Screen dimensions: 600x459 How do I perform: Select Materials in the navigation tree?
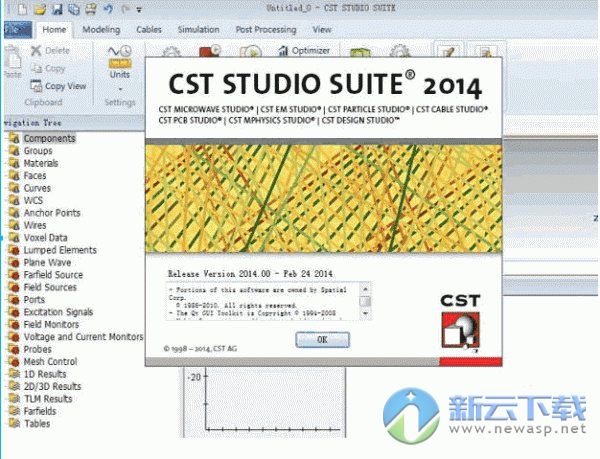41,163
